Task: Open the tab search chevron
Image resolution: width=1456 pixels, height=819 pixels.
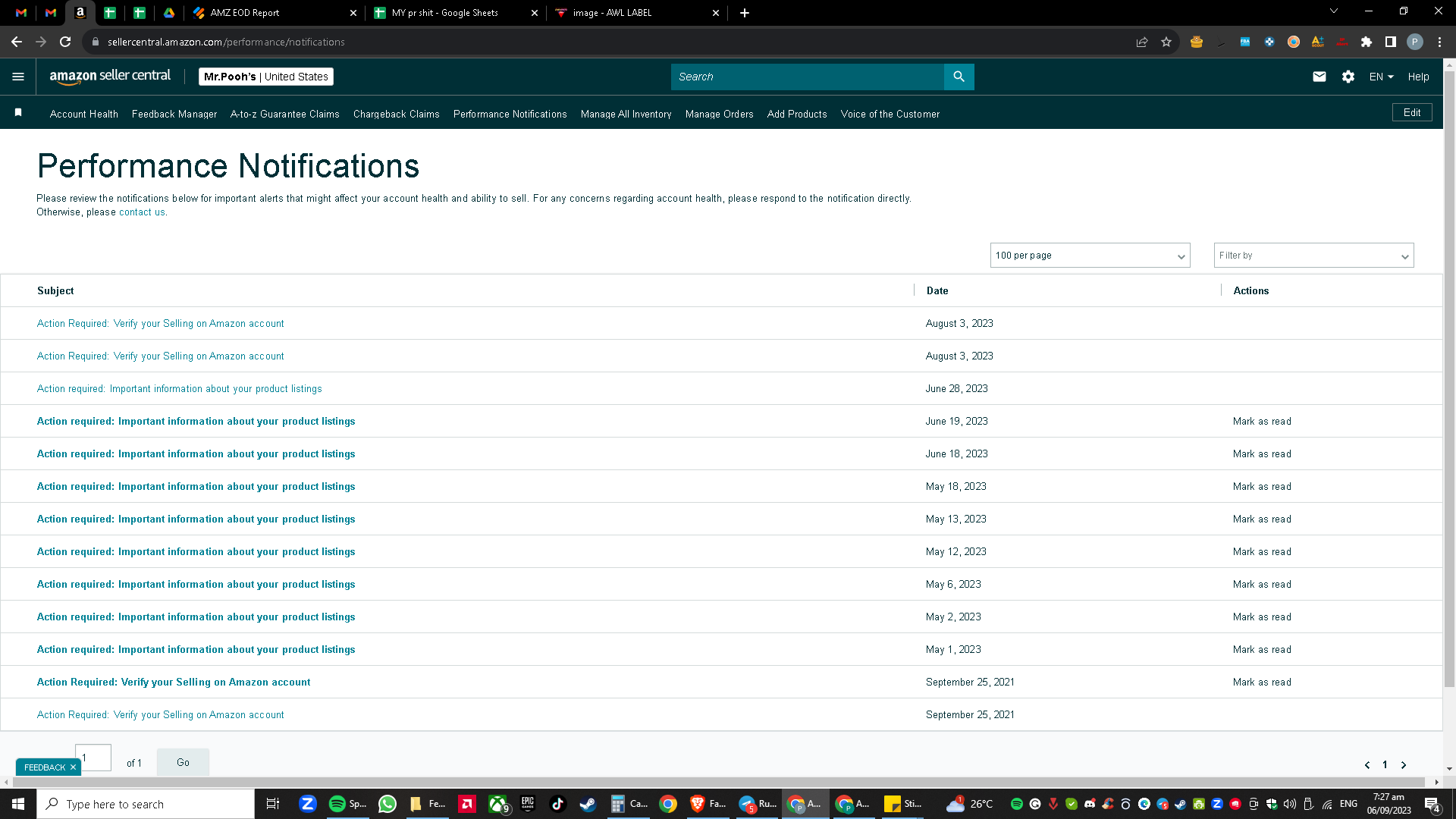Action: coord(1334,11)
